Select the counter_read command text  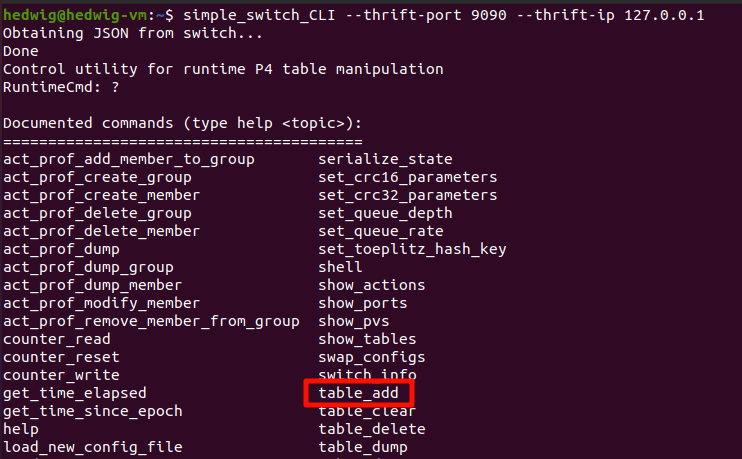coord(57,339)
